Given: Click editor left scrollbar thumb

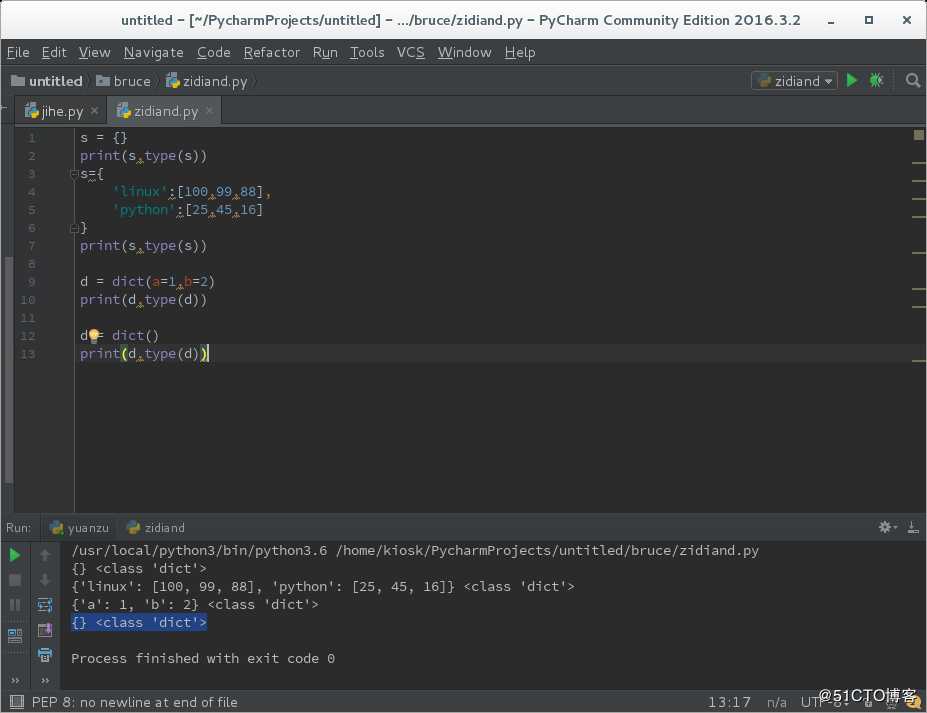Looking at the screenshot, I should click(x=8, y=370).
